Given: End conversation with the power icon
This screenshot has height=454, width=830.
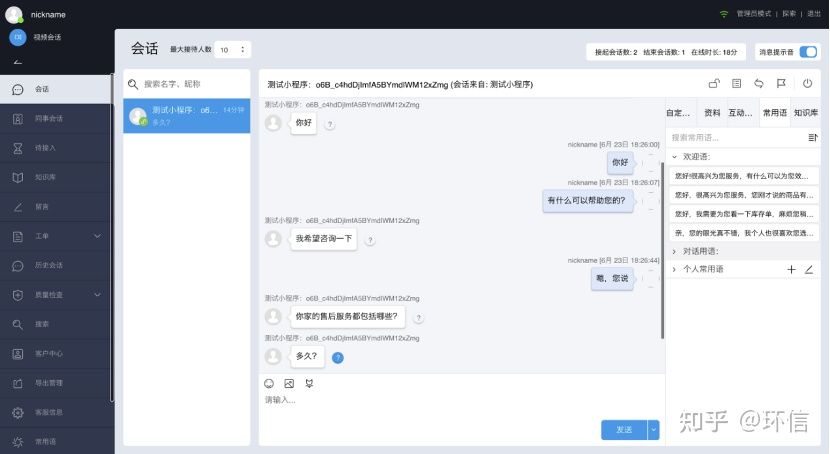Looking at the screenshot, I should (x=807, y=84).
